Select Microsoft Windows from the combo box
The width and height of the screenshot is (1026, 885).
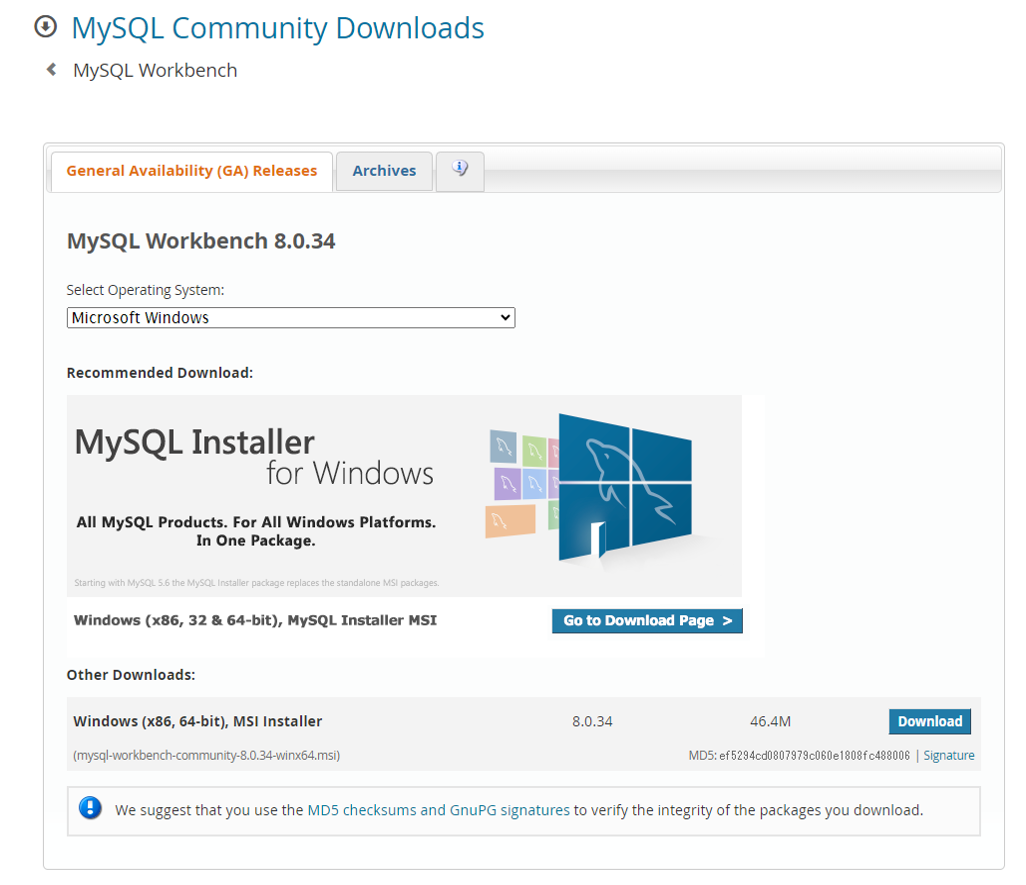tap(290, 317)
